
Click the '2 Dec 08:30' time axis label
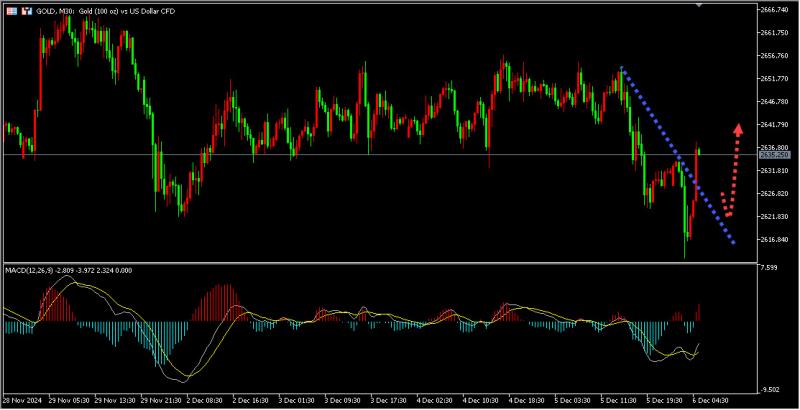coord(206,401)
